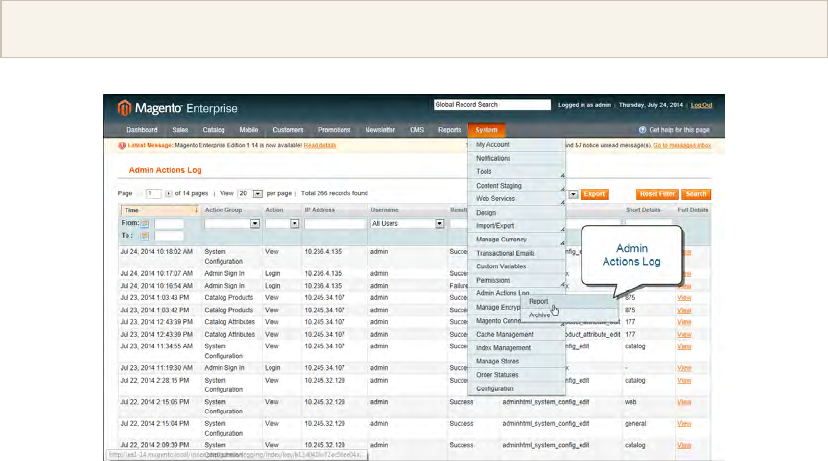
Task: Open the Mobile menu
Action: [x=249, y=130]
